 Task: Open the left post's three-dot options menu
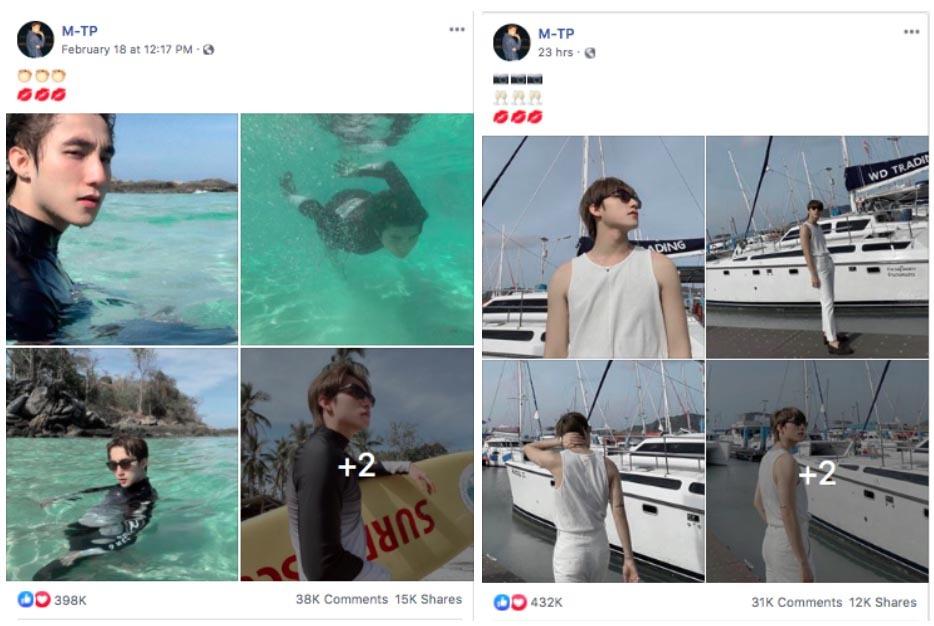(457, 30)
